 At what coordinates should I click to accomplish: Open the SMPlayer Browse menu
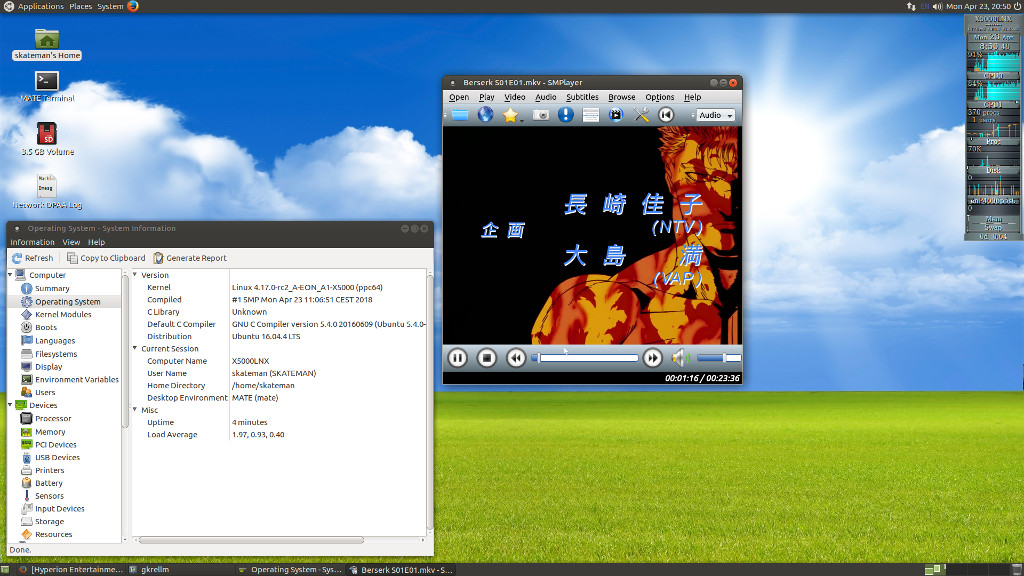click(622, 97)
